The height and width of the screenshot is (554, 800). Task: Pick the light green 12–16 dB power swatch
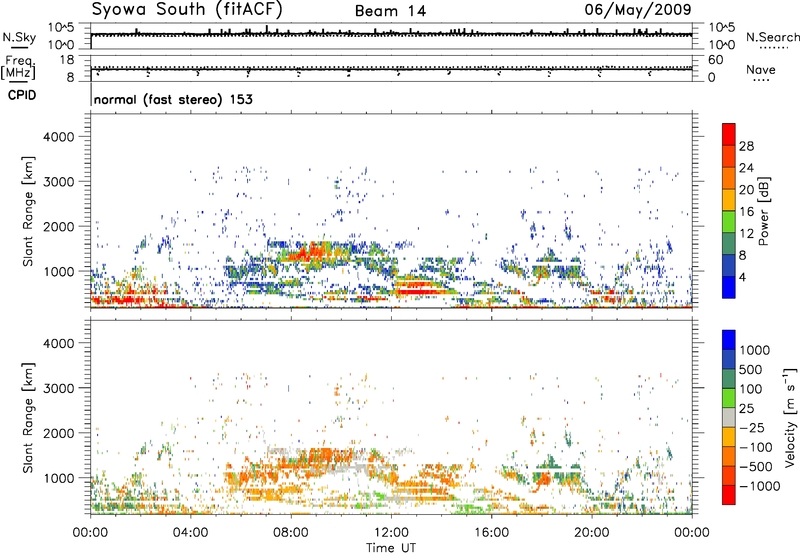(729, 222)
